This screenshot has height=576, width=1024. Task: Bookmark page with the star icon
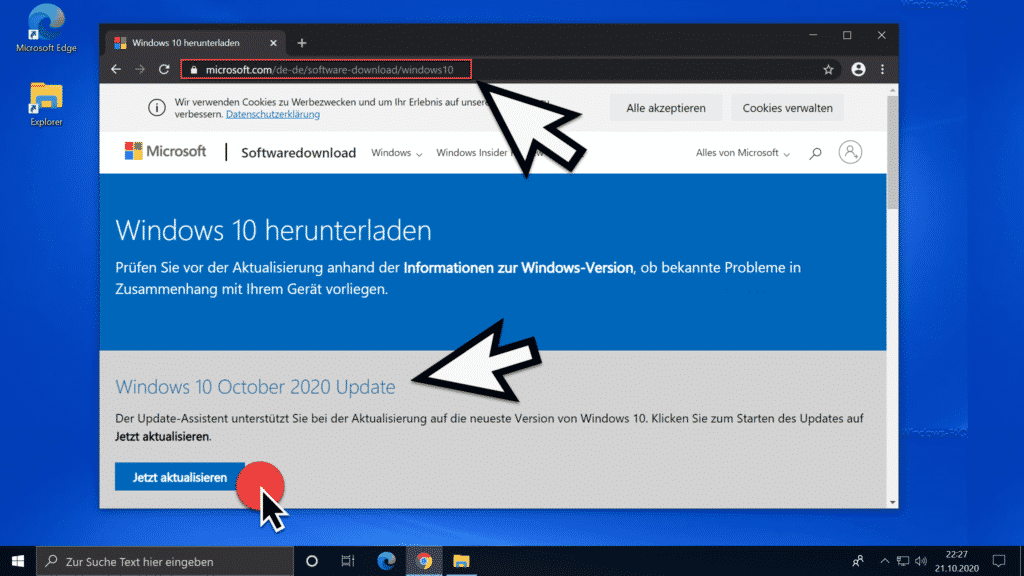828,69
